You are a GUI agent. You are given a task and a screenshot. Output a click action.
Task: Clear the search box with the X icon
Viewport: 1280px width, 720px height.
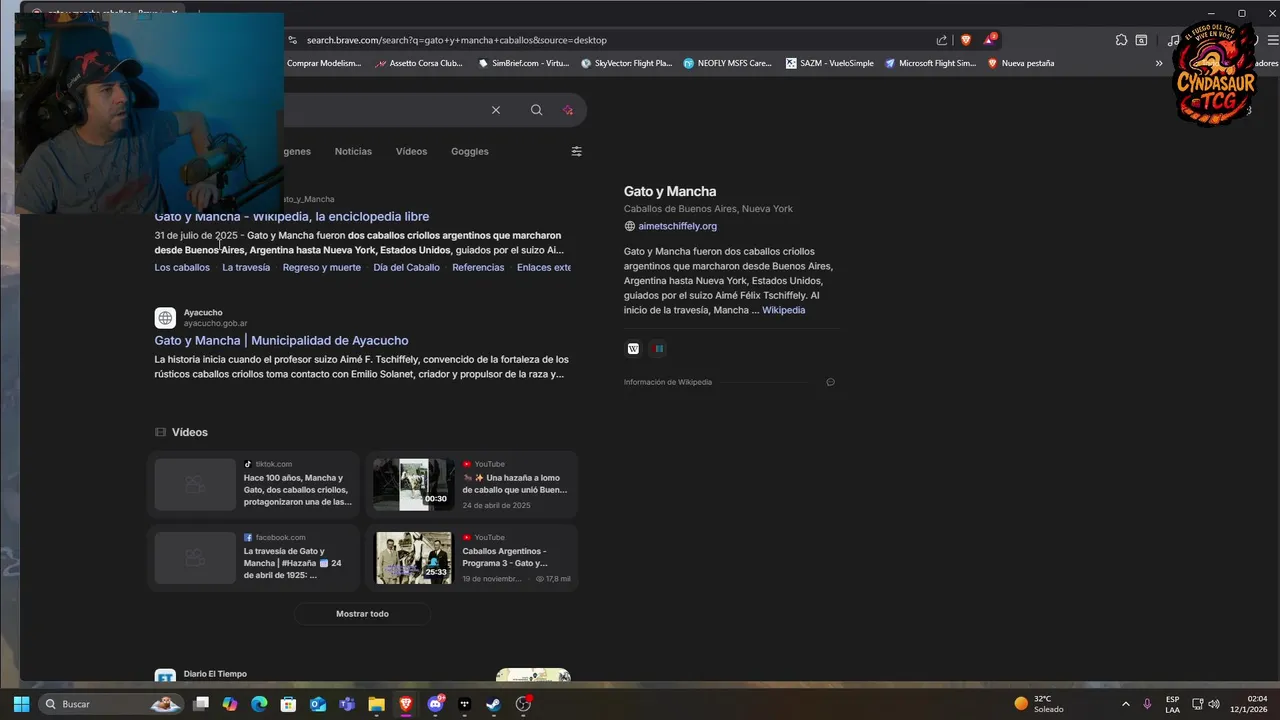tap(496, 110)
